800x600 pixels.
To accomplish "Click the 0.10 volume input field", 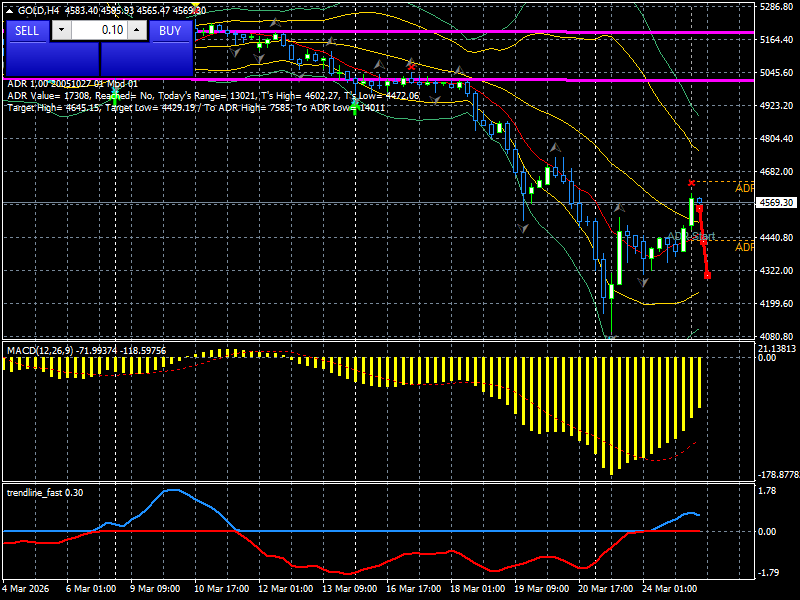I will coord(99,30).
